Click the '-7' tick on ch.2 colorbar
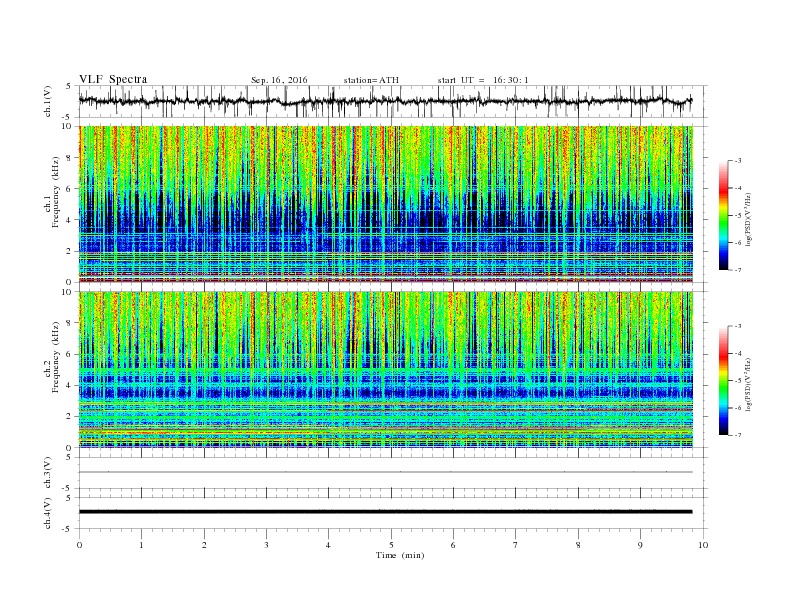 pyautogui.click(x=737, y=435)
